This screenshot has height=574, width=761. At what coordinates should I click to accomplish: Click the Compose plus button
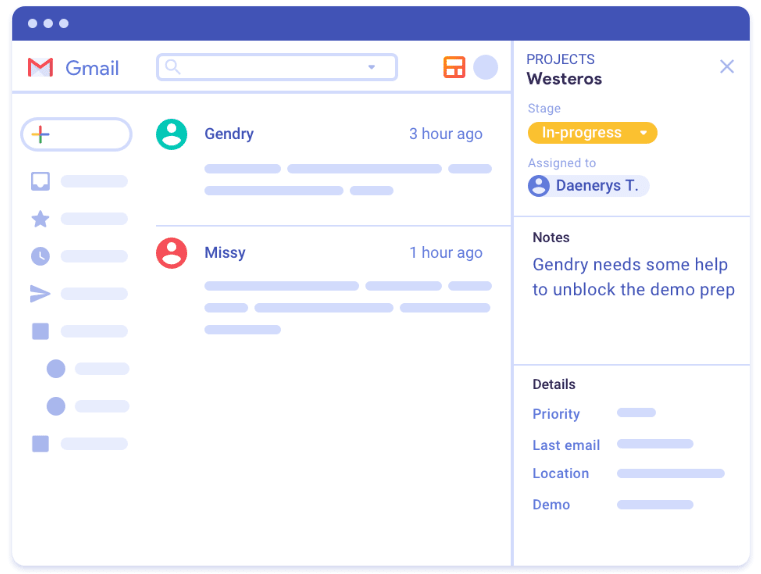tap(76, 134)
